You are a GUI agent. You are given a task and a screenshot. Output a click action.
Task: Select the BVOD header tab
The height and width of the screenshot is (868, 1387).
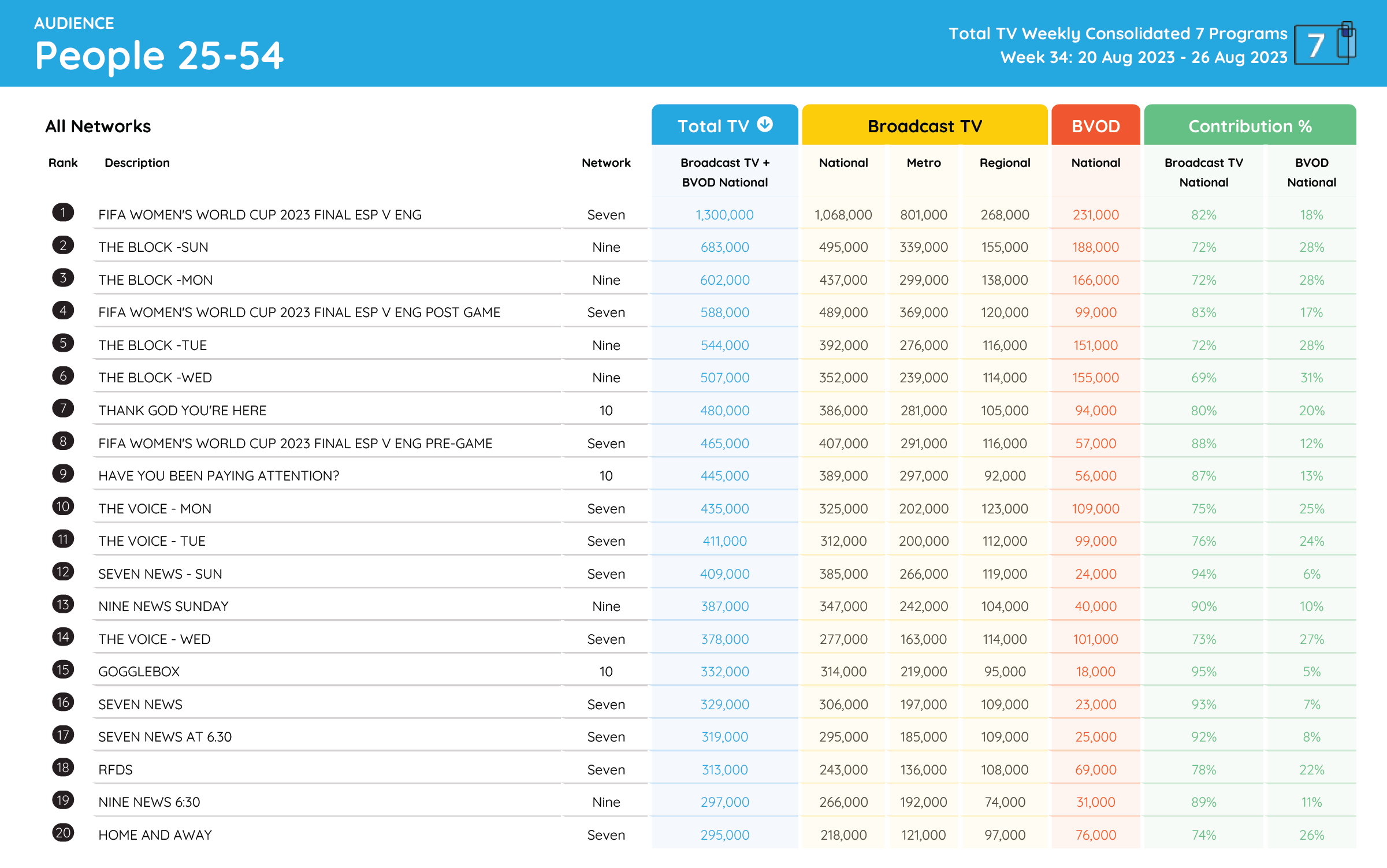pyautogui.click(x=1095, y=126)
